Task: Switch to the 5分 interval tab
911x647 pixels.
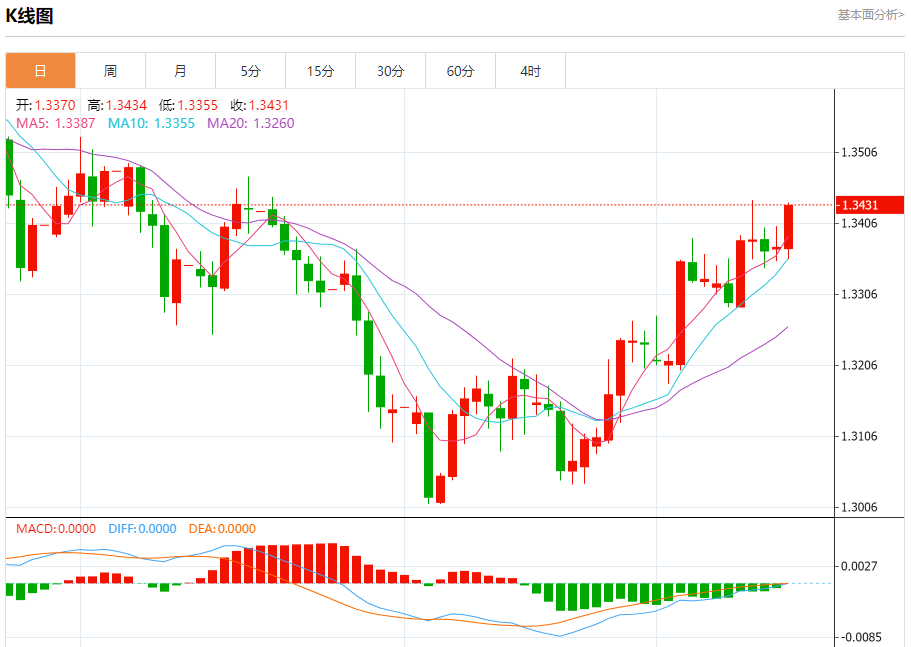Action: (250, 71)
